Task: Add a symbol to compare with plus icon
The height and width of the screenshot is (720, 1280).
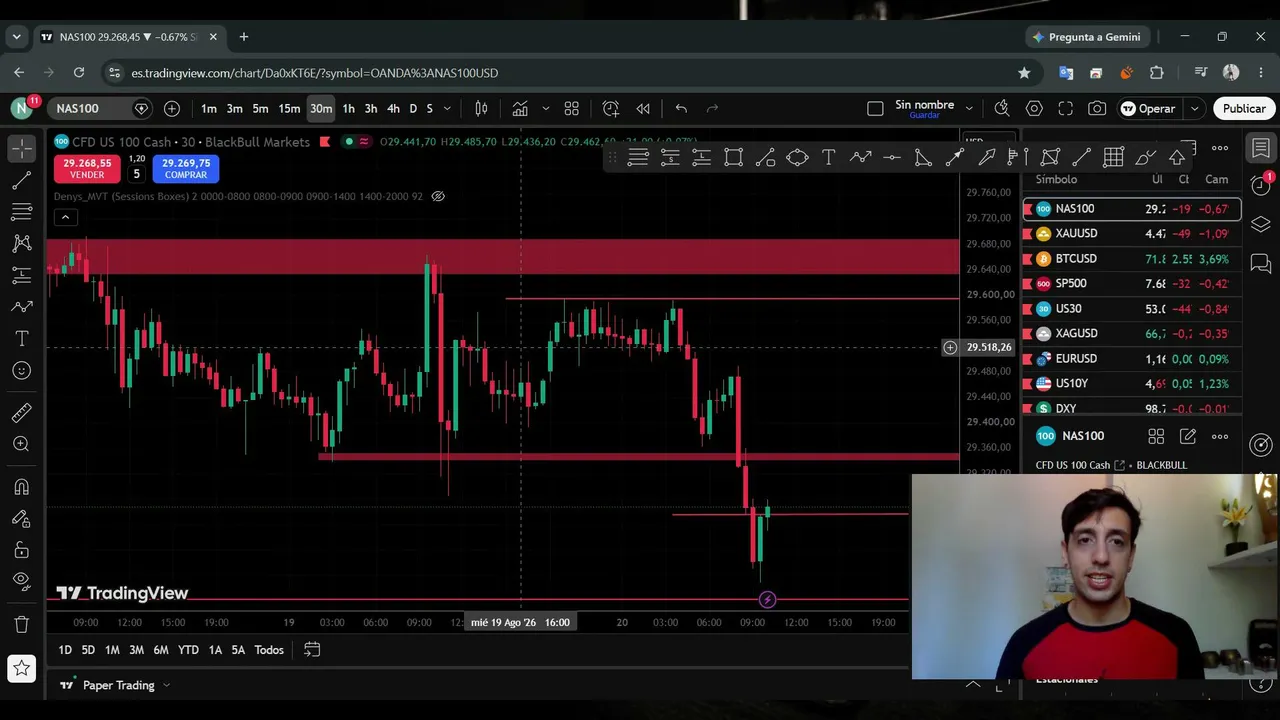Action: point(172,108)
